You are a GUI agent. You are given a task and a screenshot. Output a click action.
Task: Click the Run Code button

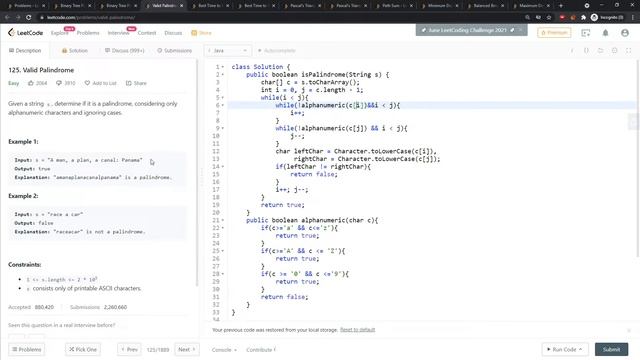coord(564,349)
